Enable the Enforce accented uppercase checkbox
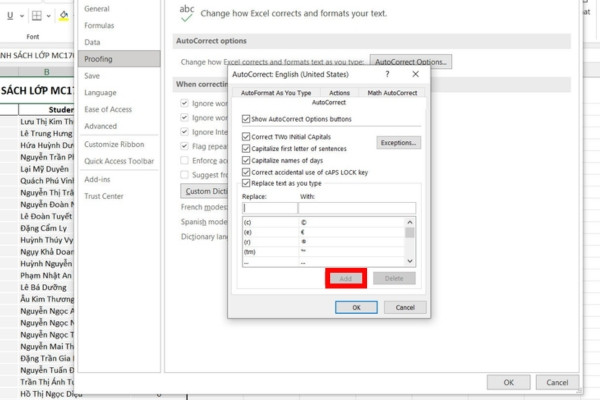Image resolution: width=600 pixels, height=400 pixels. (x=184, y=160)
